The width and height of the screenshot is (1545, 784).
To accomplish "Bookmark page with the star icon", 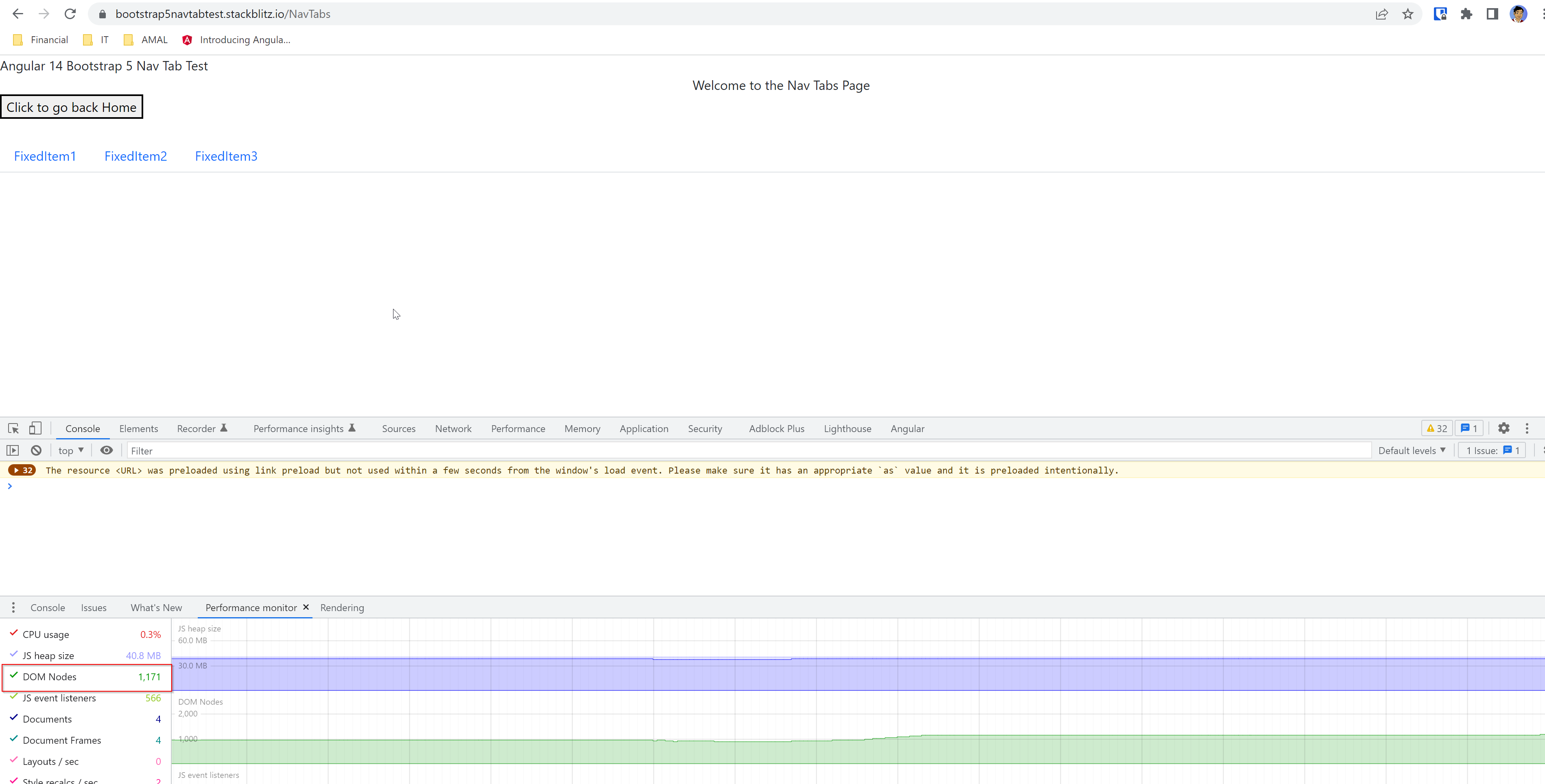I will tap(1407, 14).
